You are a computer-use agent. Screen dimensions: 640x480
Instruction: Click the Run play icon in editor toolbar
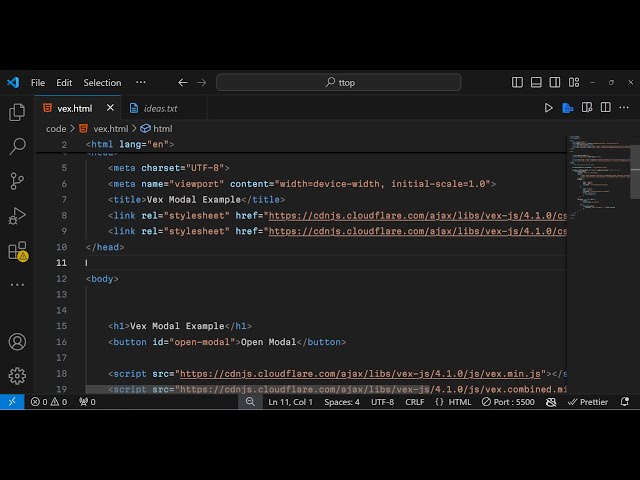pyautogui.click(x=548, y=108)
